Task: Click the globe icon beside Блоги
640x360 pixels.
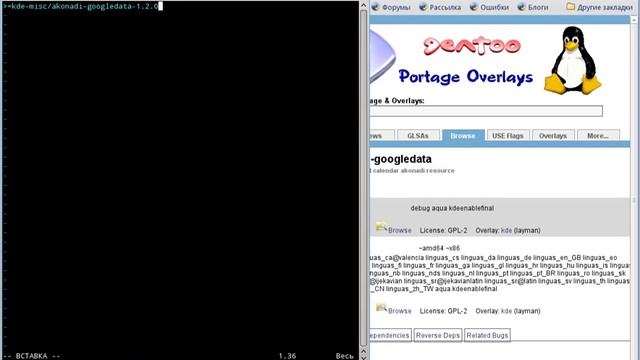Action: click(522, 7)
